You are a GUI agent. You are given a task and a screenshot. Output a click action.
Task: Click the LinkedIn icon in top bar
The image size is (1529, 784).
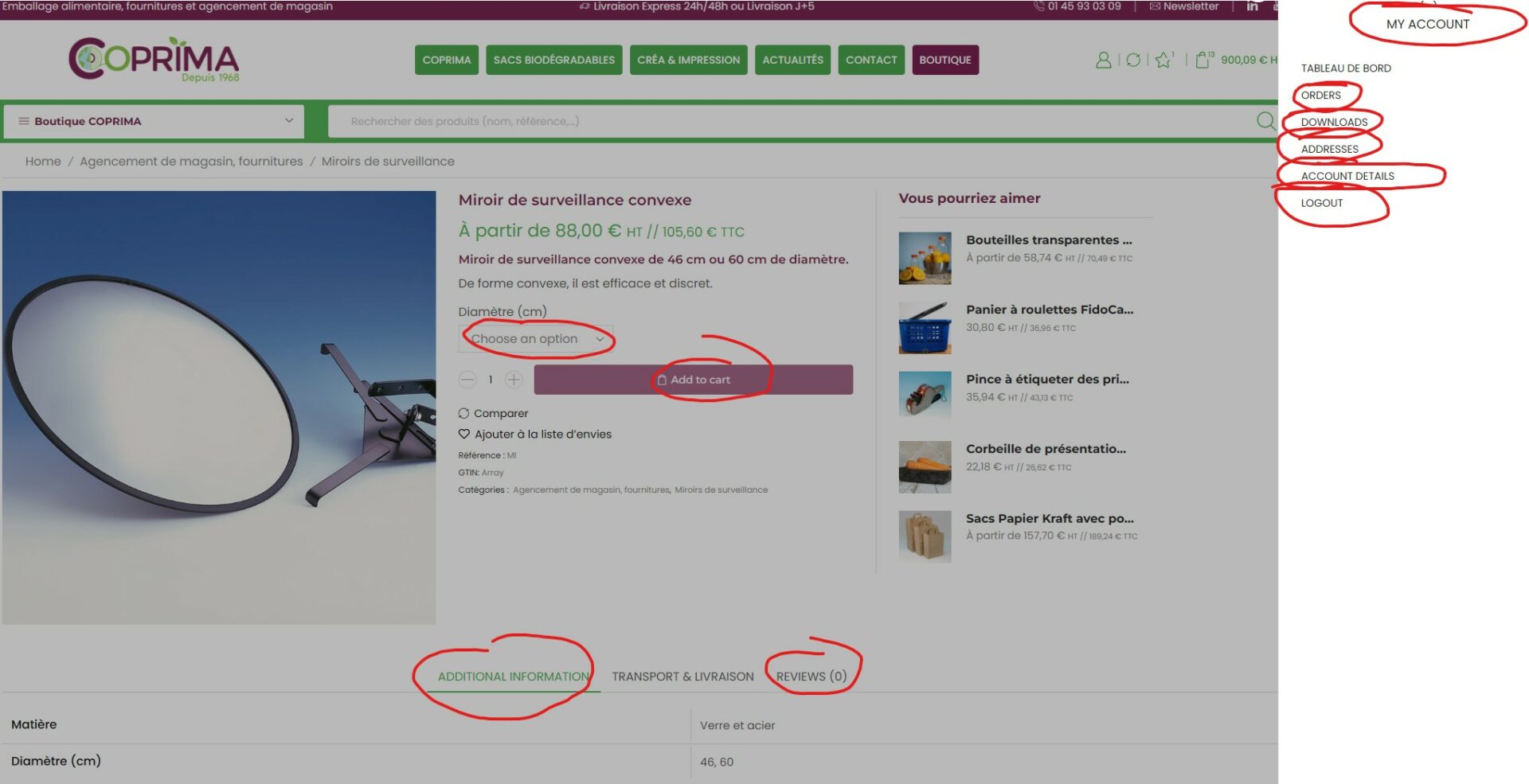pyautogui.click(x=1253, y=6)
